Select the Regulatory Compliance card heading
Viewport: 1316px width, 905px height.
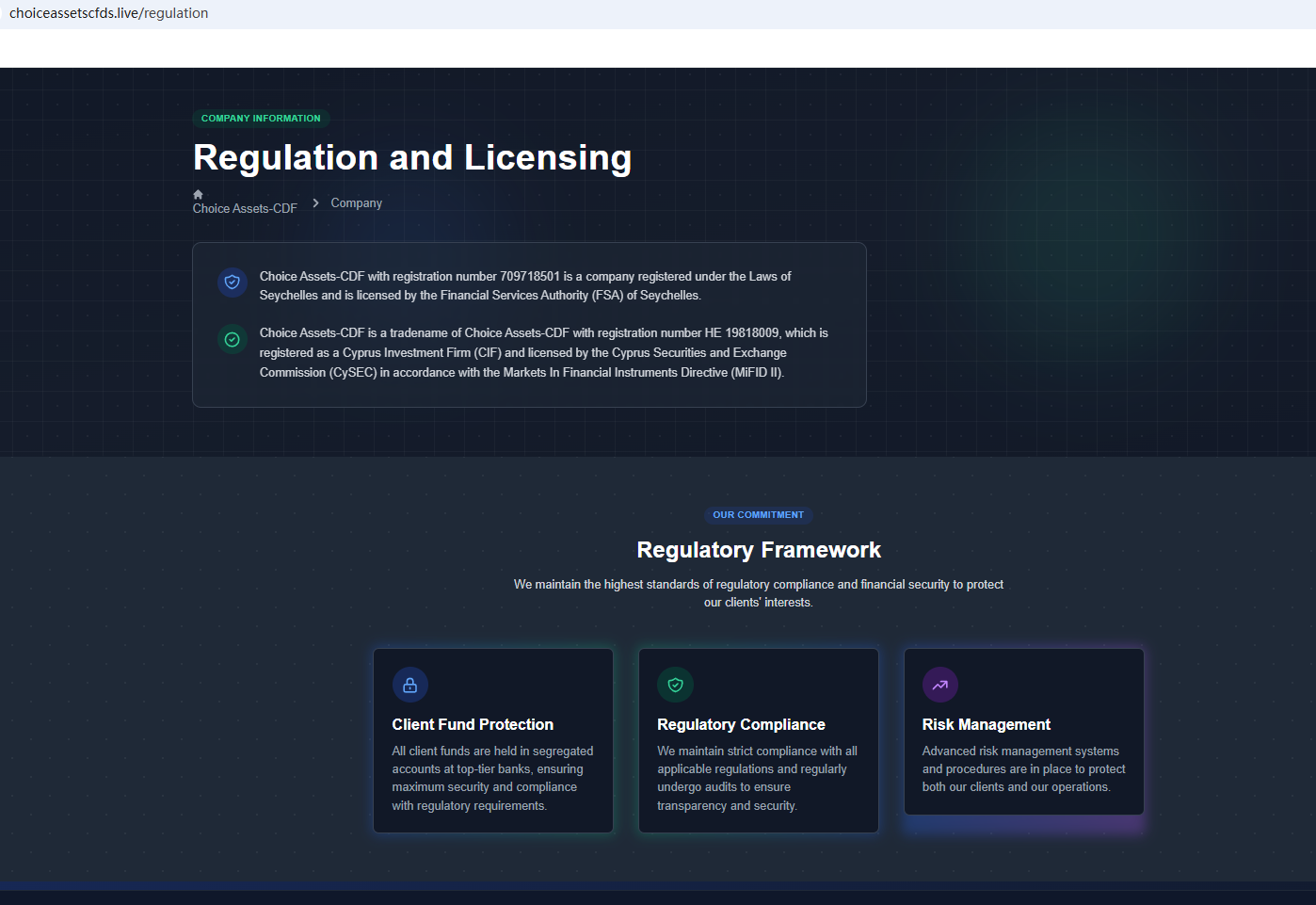click(741, 724)
